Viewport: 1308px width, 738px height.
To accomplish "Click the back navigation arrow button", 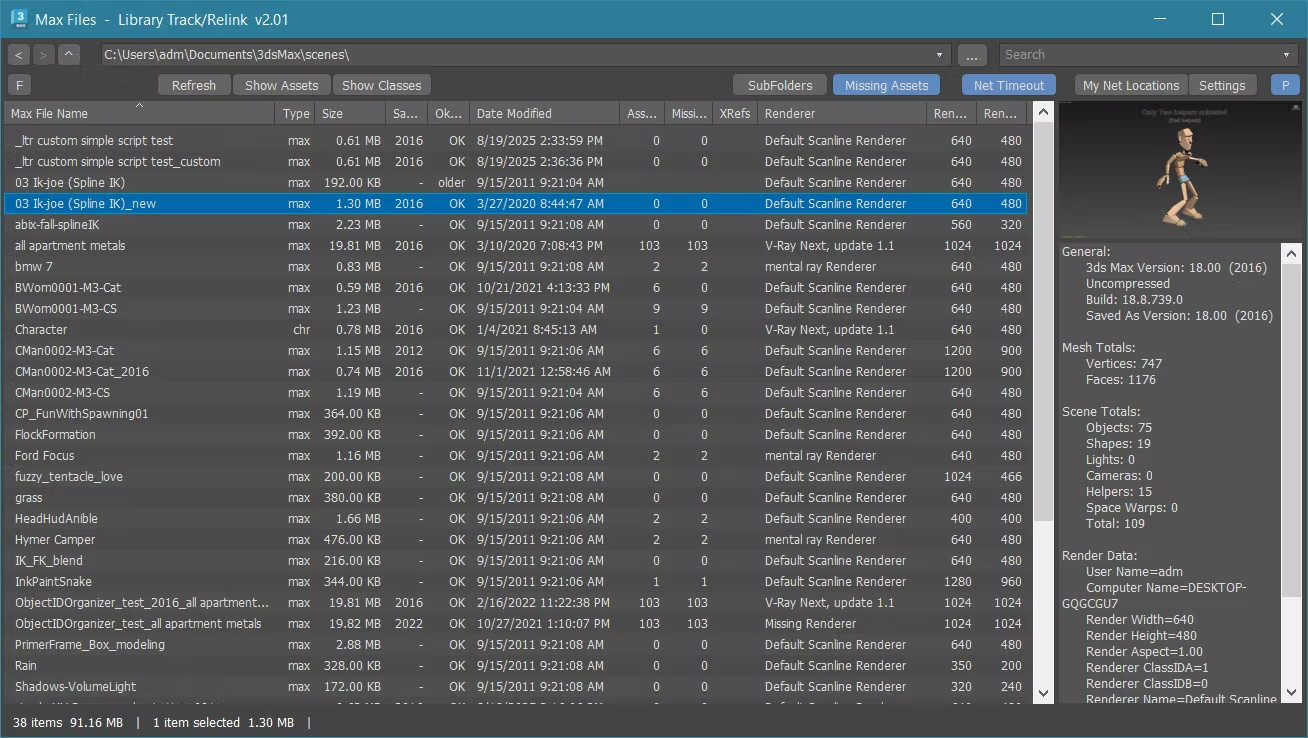I will tap(19, 55).
